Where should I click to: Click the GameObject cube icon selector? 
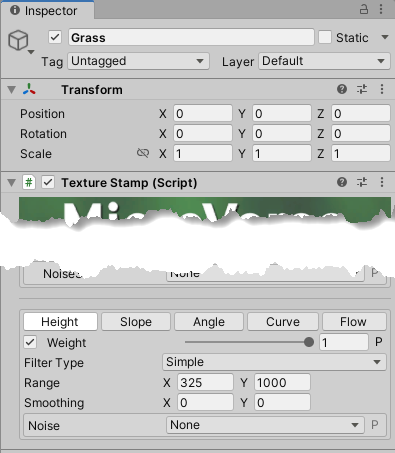[x=21, y=41]
